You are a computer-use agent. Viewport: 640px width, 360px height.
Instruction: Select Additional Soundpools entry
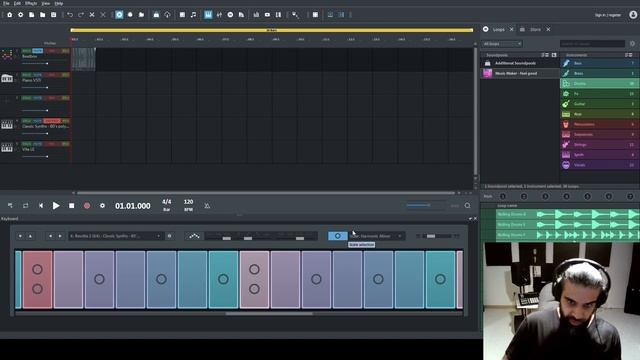520,63
